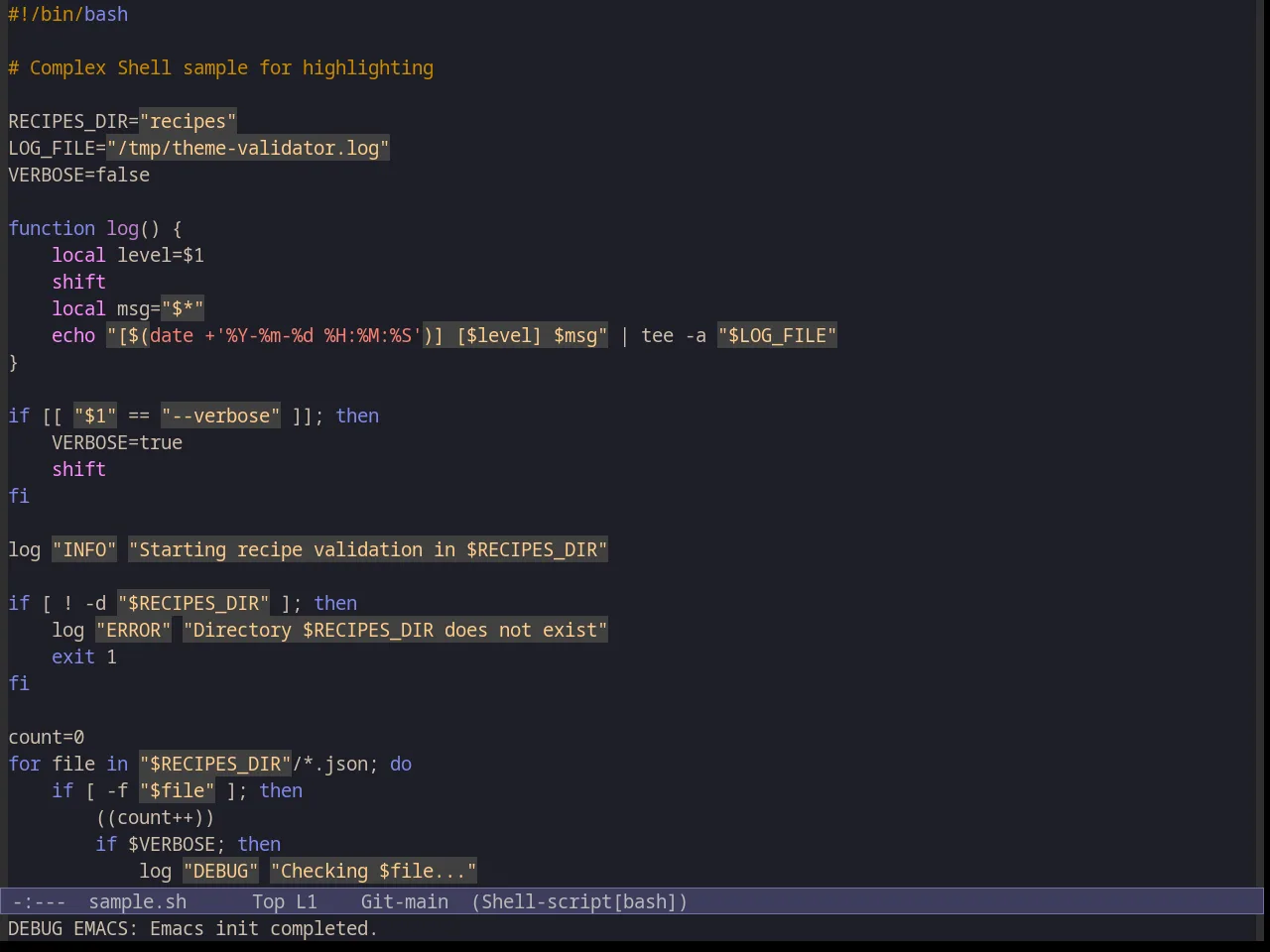Click the VERBOSE=true line
Image resolution: width=1270 pixels, height=952 pixels.
click(x=117, y=442)
